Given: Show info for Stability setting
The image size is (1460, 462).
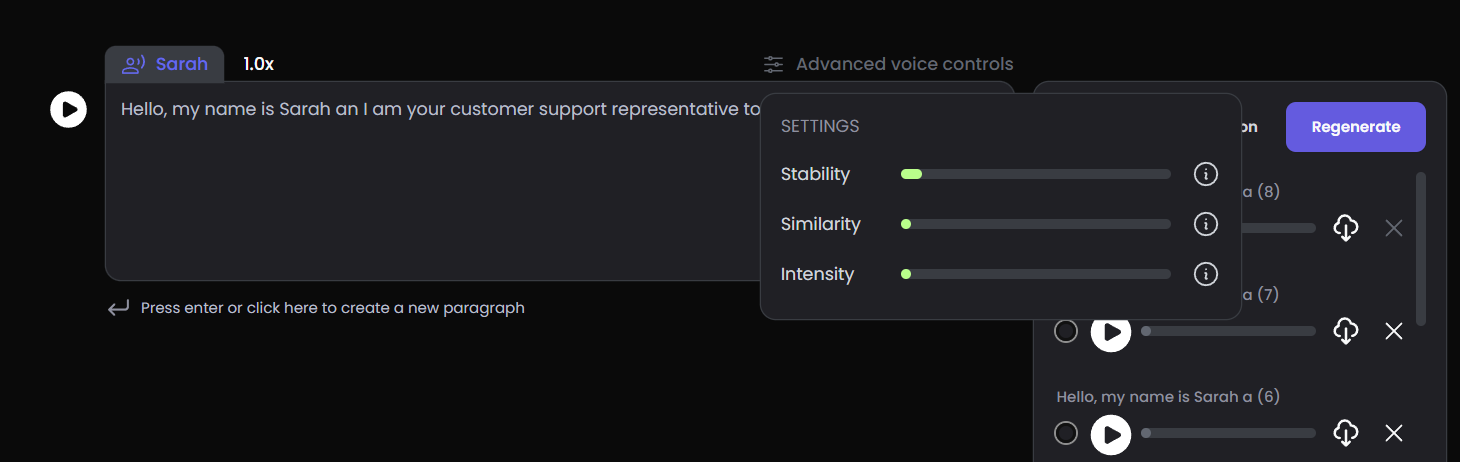Looking at the screenshot, I should 1206,174.
